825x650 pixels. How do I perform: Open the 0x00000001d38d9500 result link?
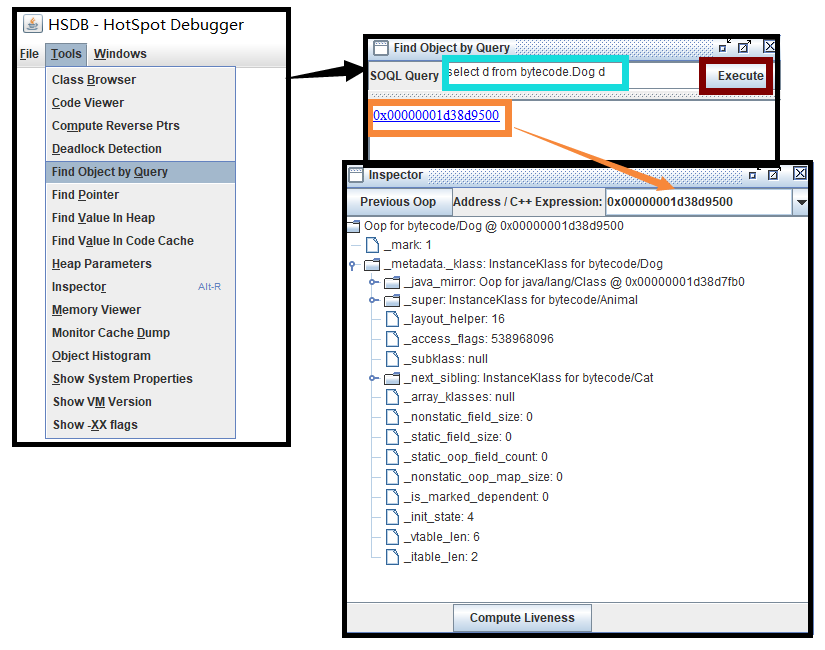click(436, 115)
